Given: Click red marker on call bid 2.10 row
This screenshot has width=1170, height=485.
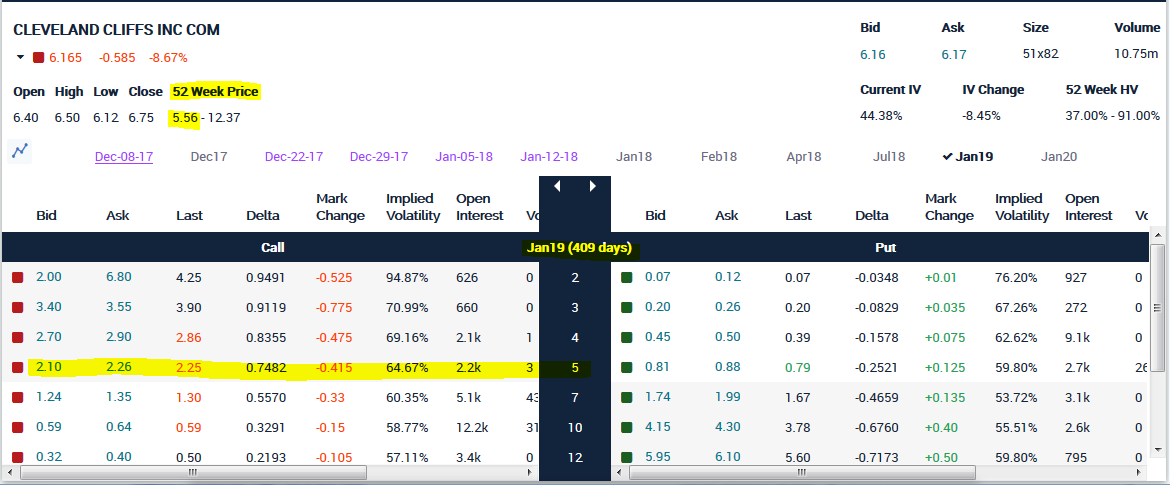Looking at the screenshot, I should 18,367.
